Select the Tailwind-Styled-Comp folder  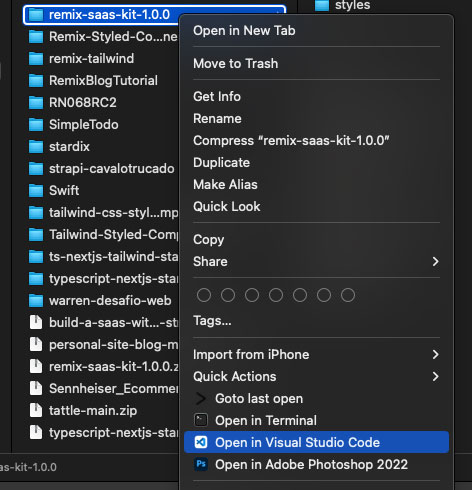(x=103, y=235)
